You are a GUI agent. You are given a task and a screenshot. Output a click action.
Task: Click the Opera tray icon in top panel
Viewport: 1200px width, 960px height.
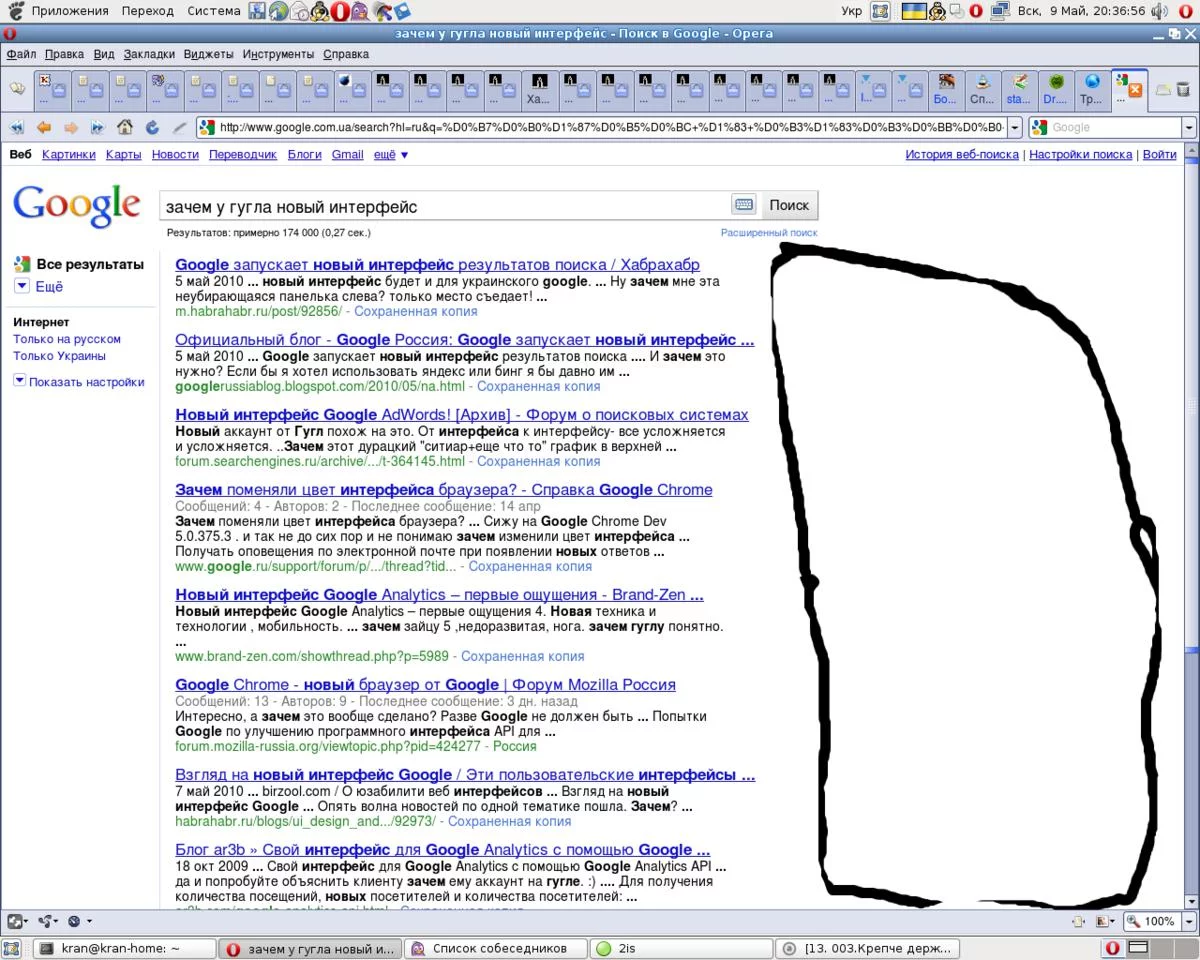point(976,11)
